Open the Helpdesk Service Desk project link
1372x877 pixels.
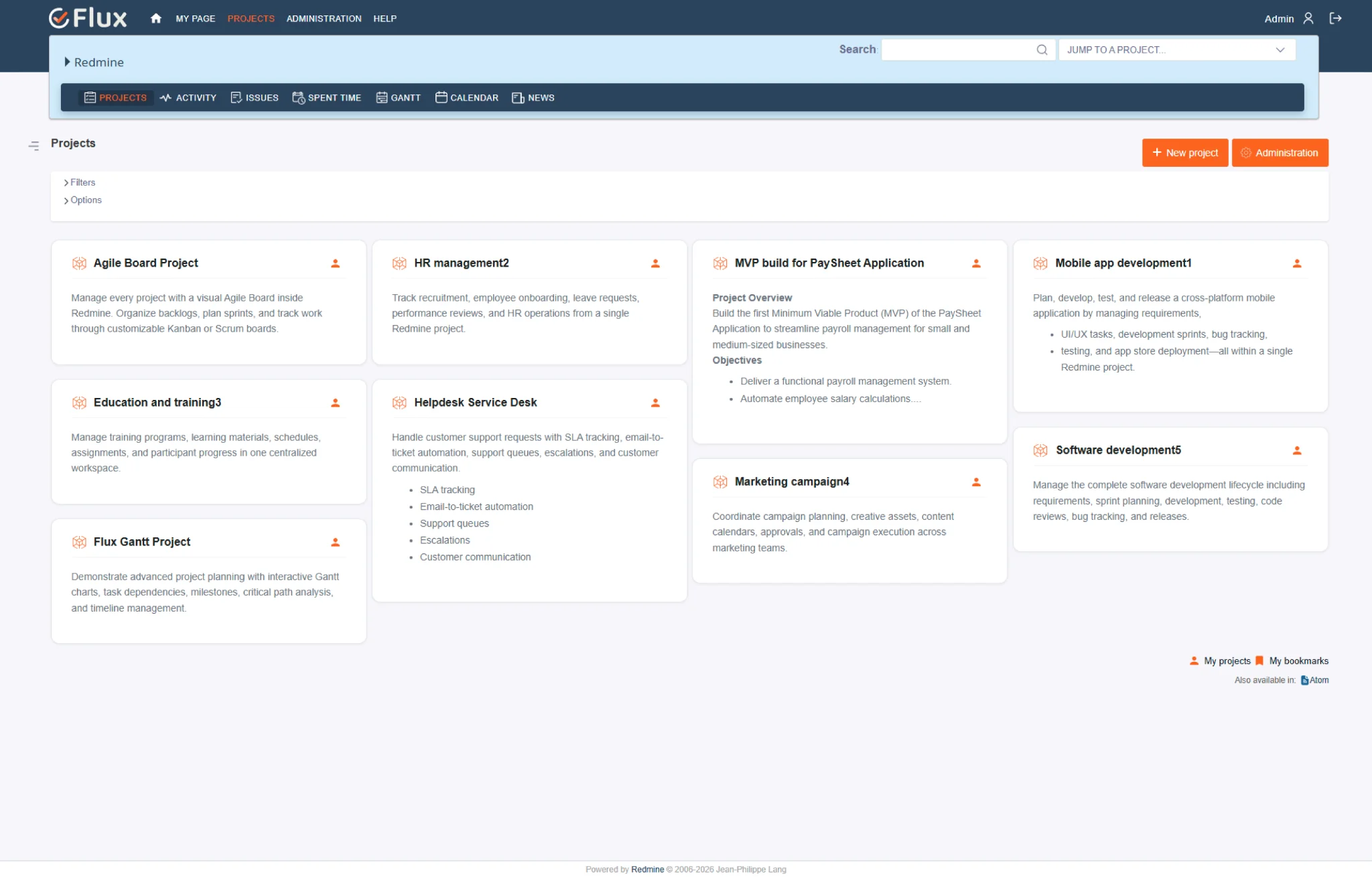click(x=475, y=403)
